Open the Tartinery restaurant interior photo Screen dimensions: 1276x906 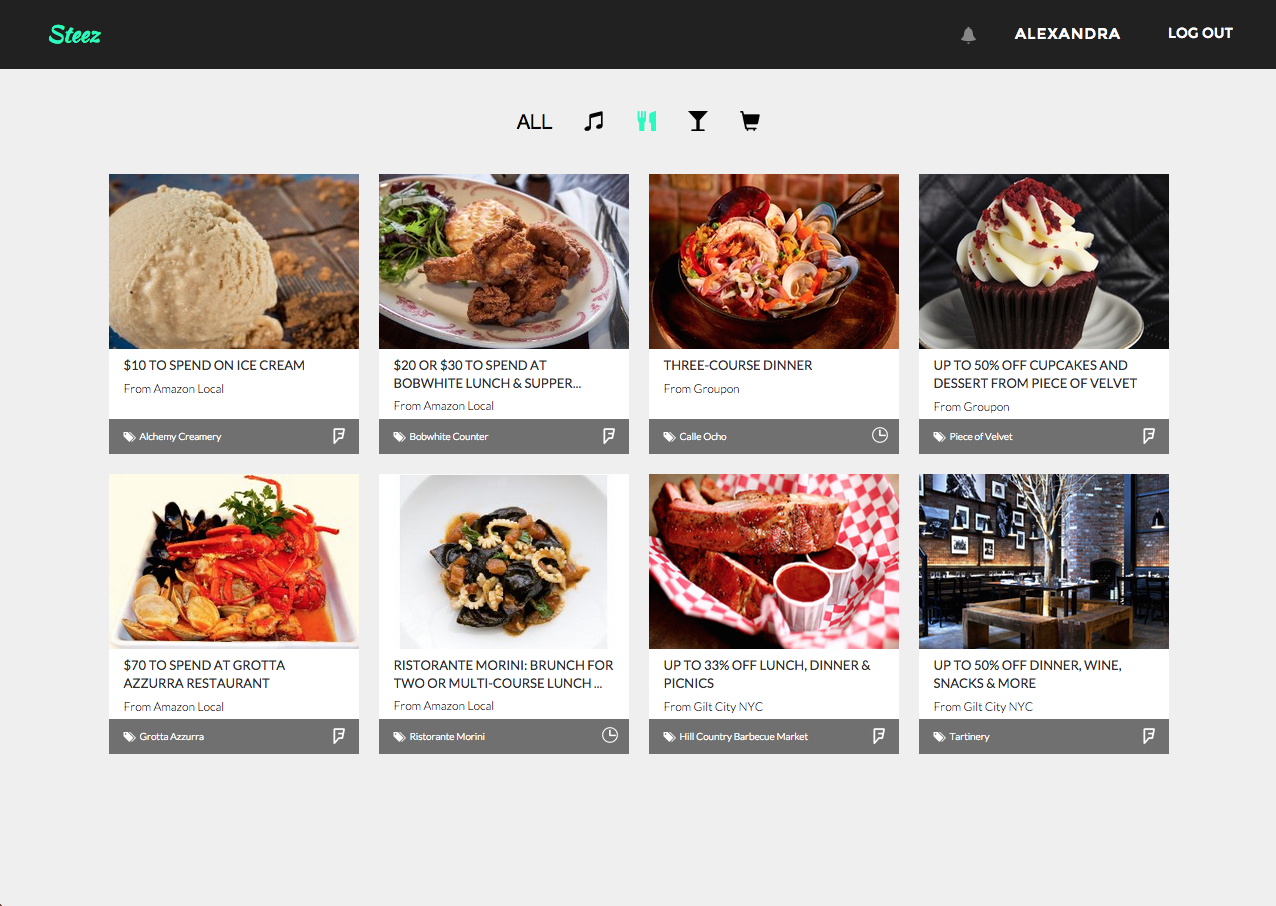[x=1044, y=561]
